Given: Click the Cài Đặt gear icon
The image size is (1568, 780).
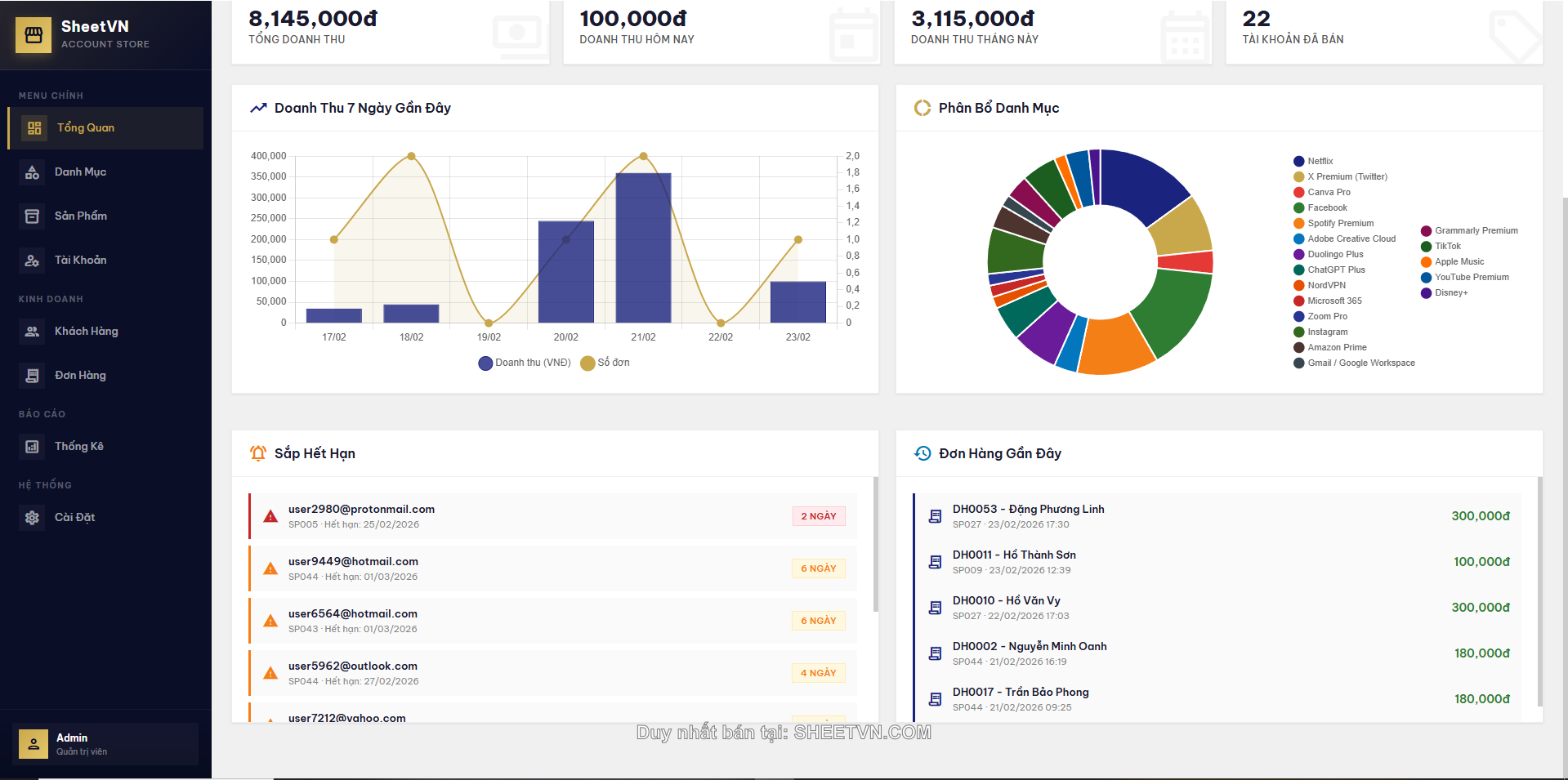Looking at the screenshot, I should tap(32, 518).
